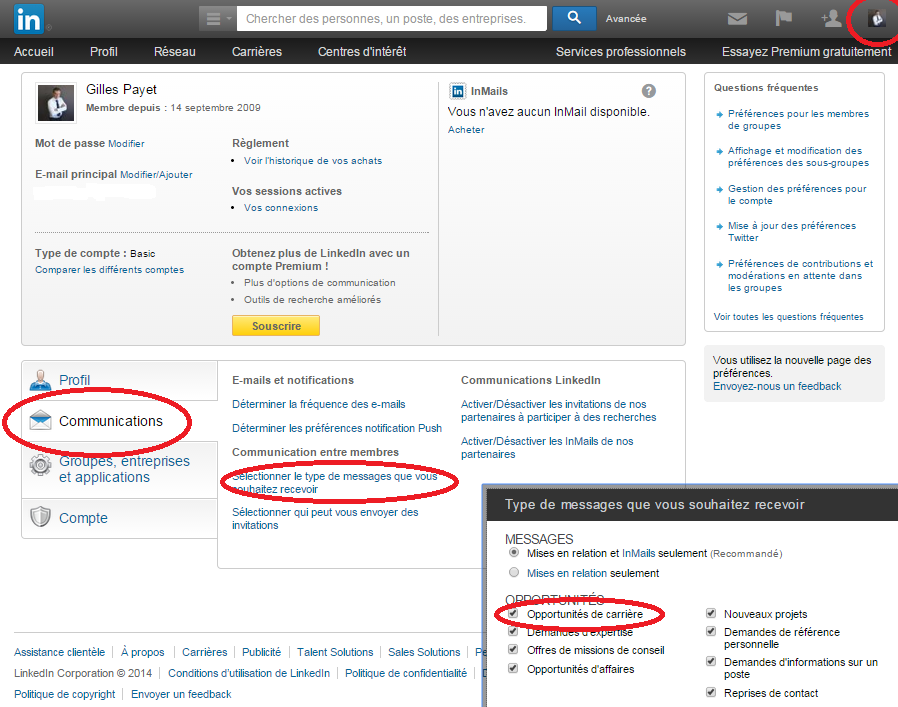
Task: Select Groupes, entreprises et applications tab
Action: click(x=120, y=469)
